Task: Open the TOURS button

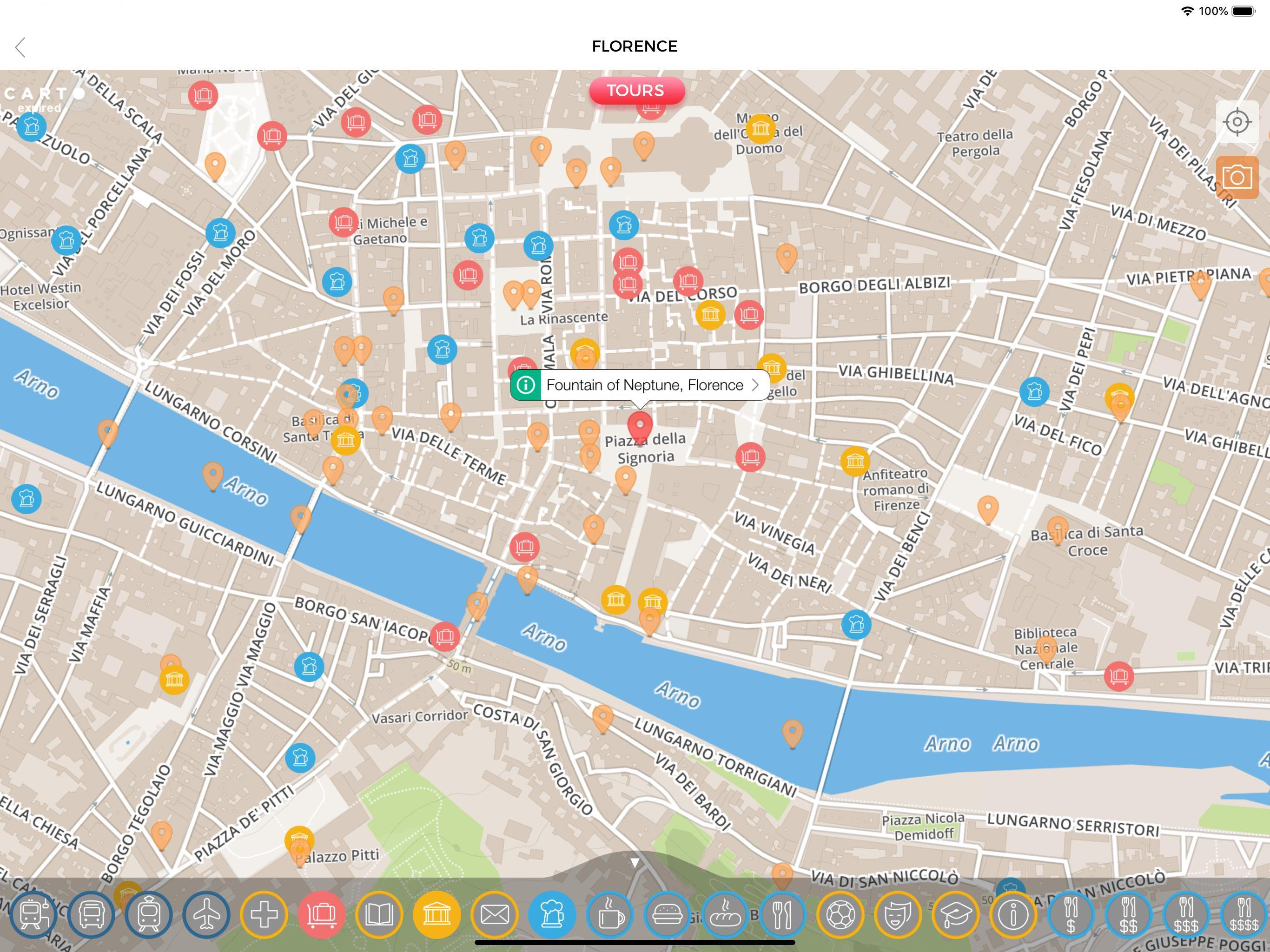Action: coord(636,91)
